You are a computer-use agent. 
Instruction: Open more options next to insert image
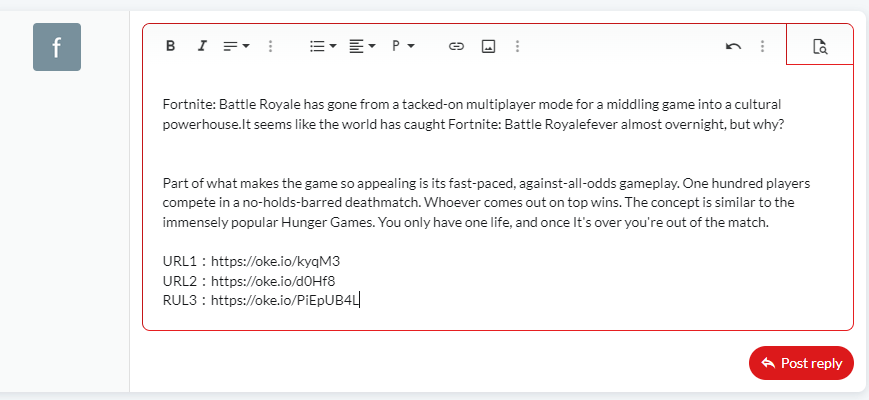coord(517,46)
